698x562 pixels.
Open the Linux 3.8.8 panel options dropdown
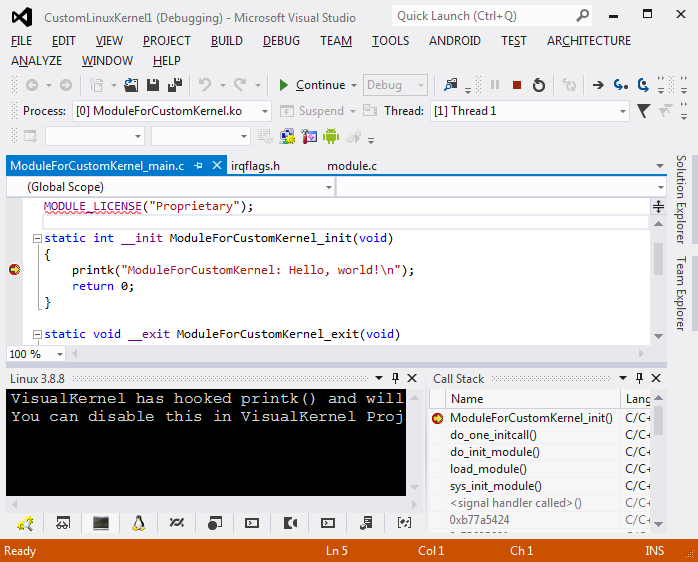[379, 378]
